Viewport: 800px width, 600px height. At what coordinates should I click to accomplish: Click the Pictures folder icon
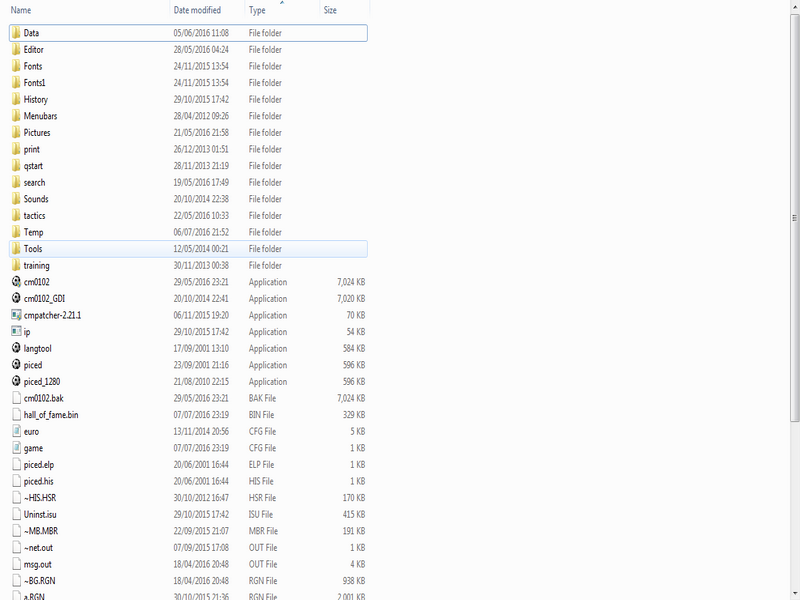(16, 133)
